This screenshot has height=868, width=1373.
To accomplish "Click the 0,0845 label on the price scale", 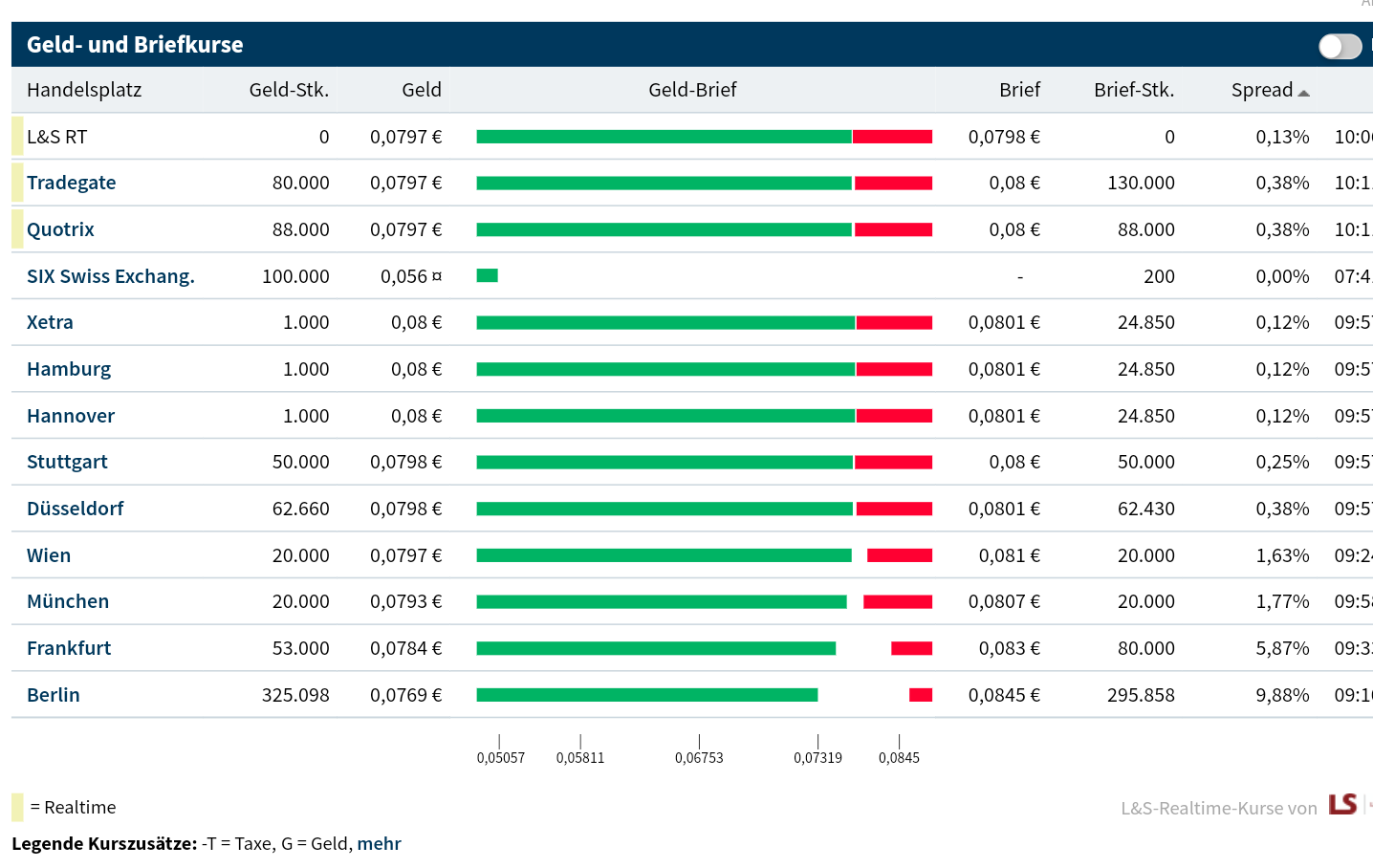I will [899, 757].
